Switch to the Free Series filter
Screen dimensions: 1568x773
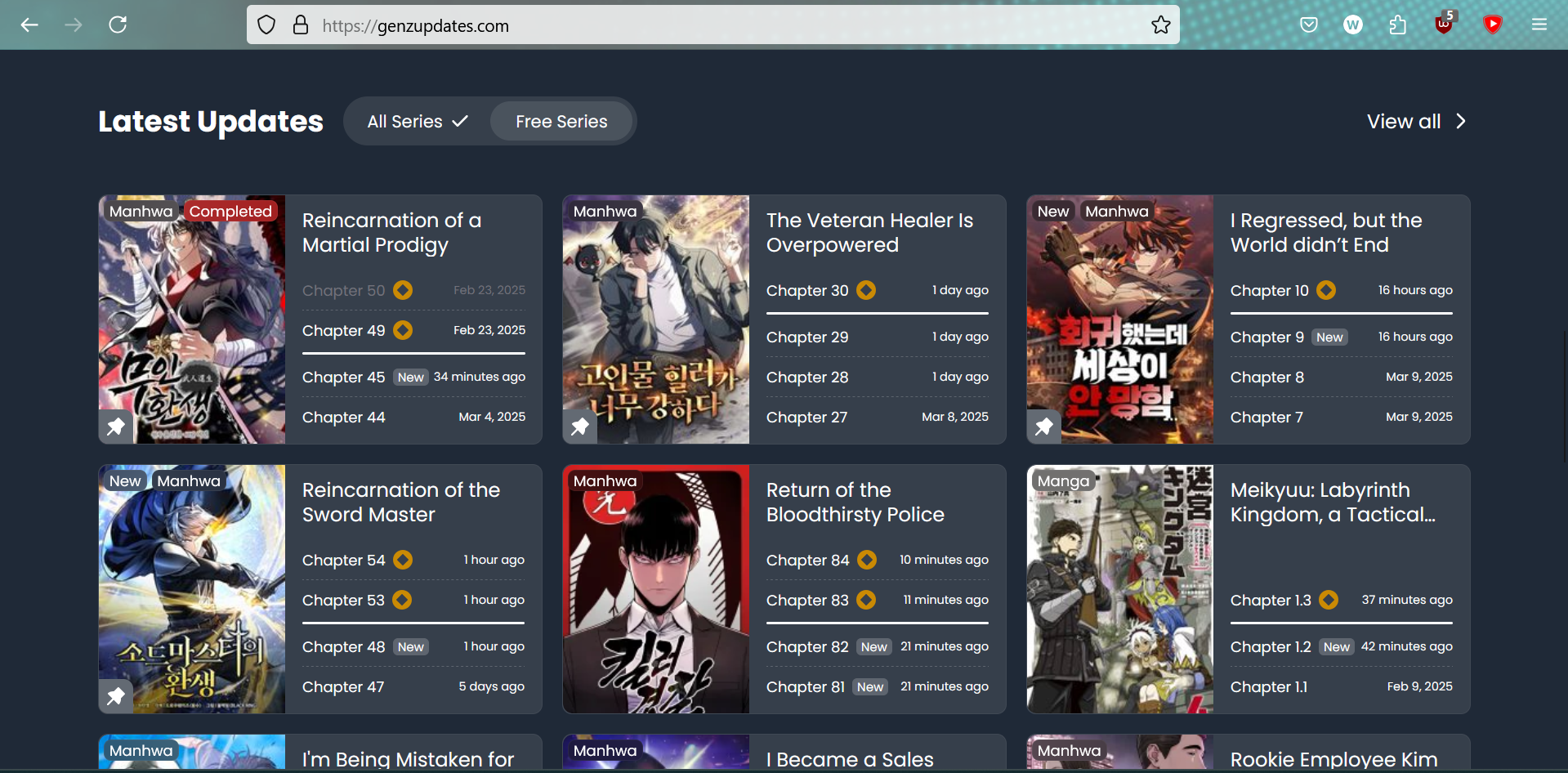tap(561, 122)
